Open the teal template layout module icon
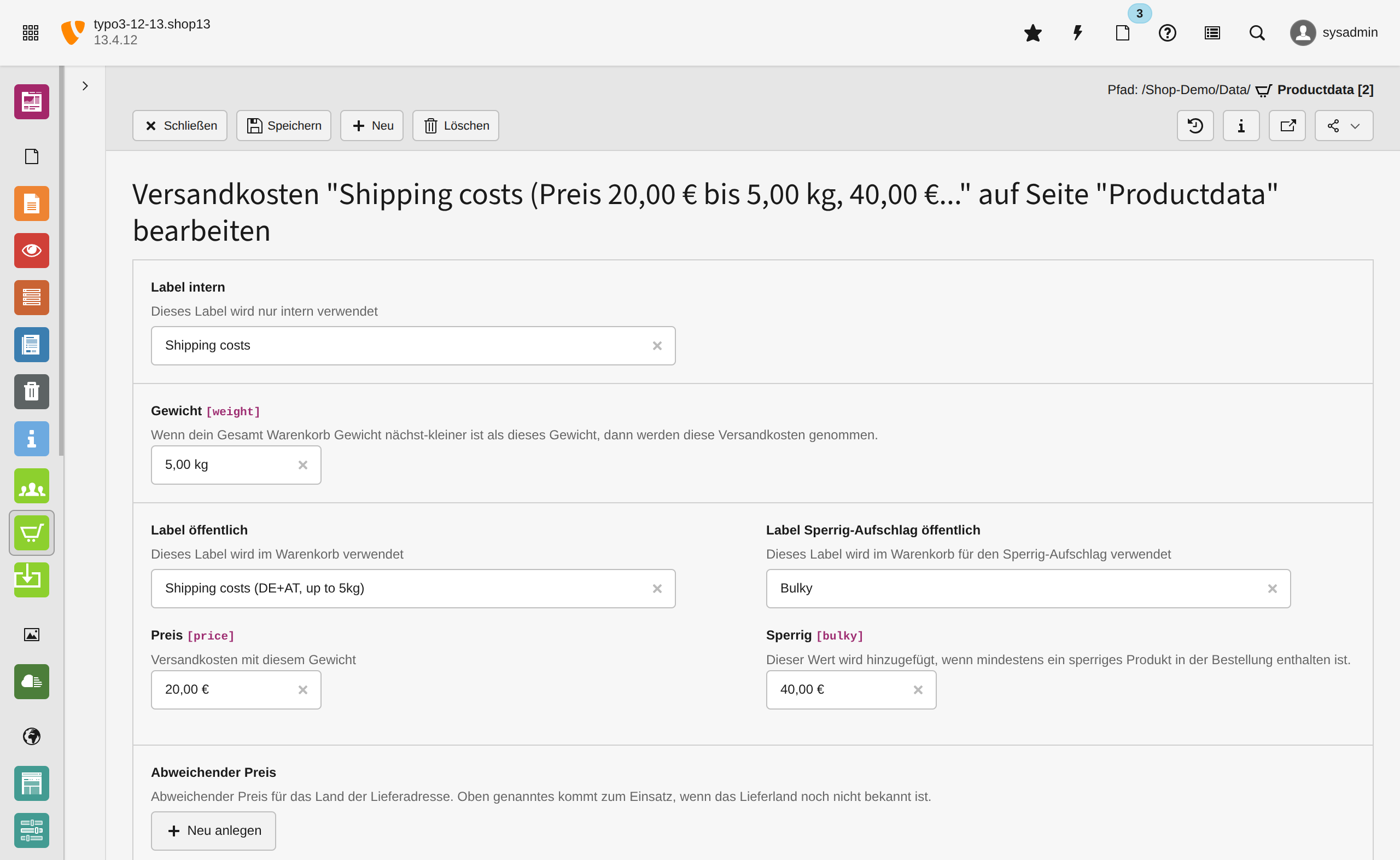1400x860 pixels. click(x=31, y=783)
